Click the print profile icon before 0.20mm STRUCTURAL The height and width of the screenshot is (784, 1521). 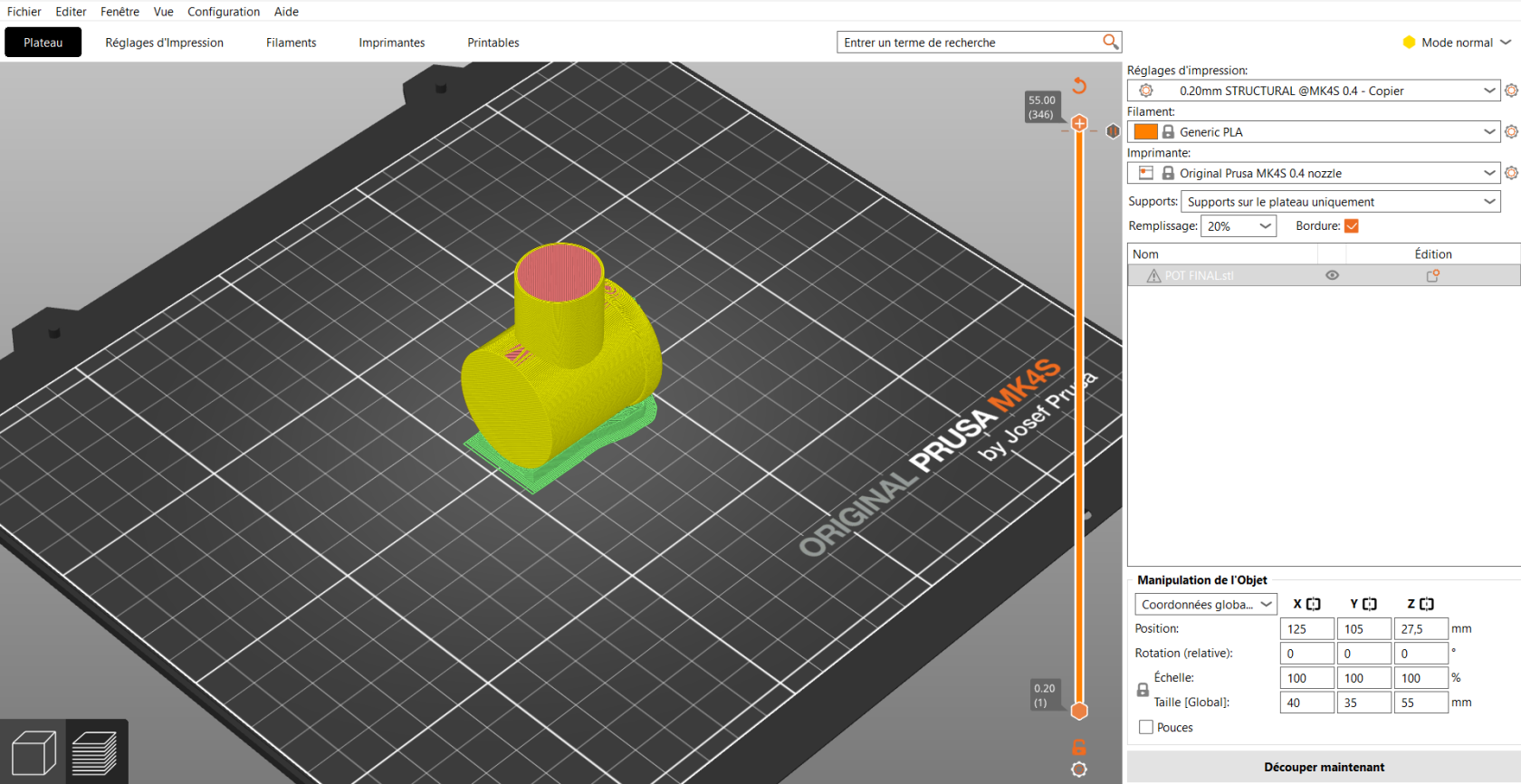point(1146,91)
